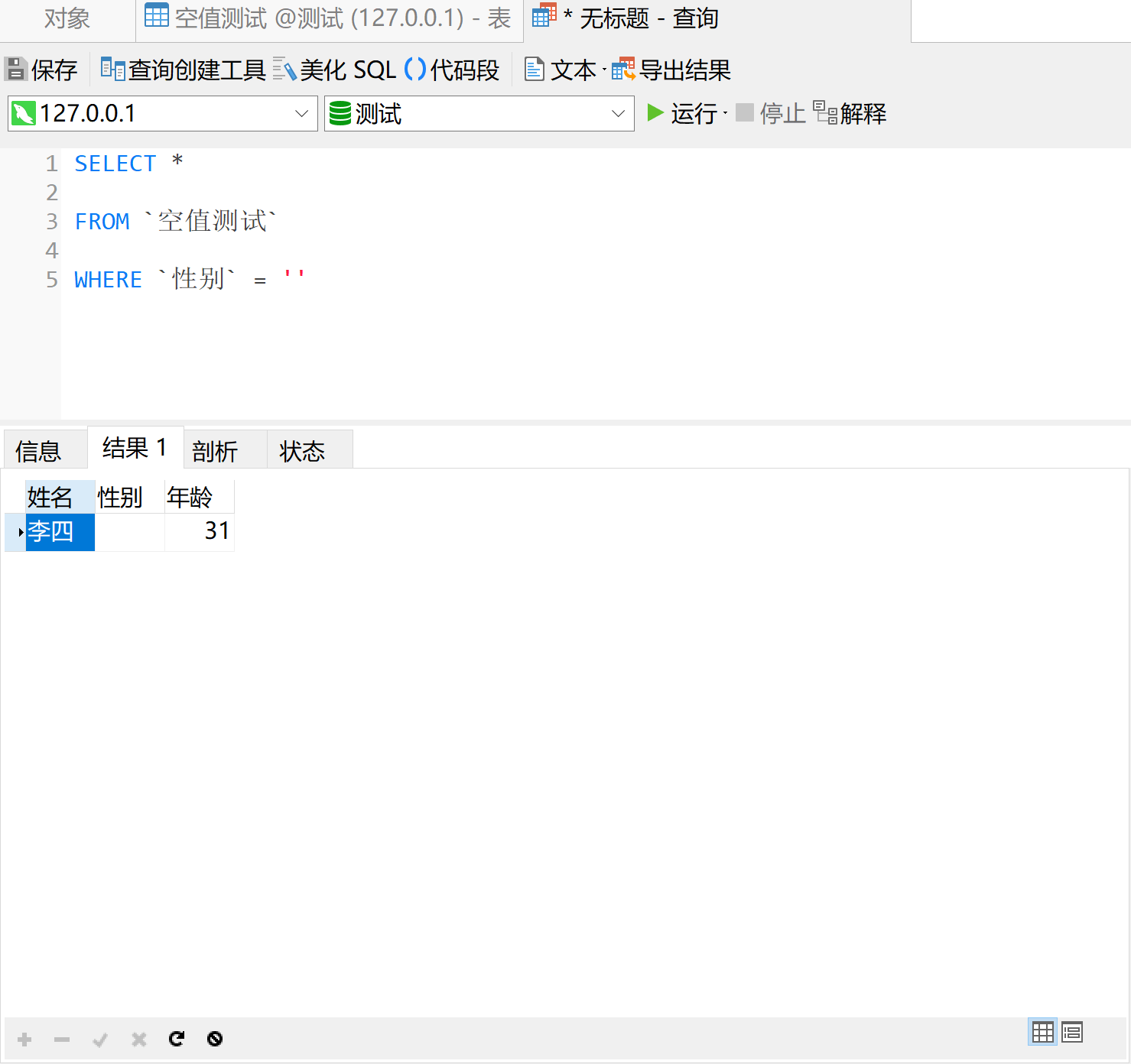
Task: Click the Beautify SQL icon
Action: pyautogui.click(x=284, y=70)
